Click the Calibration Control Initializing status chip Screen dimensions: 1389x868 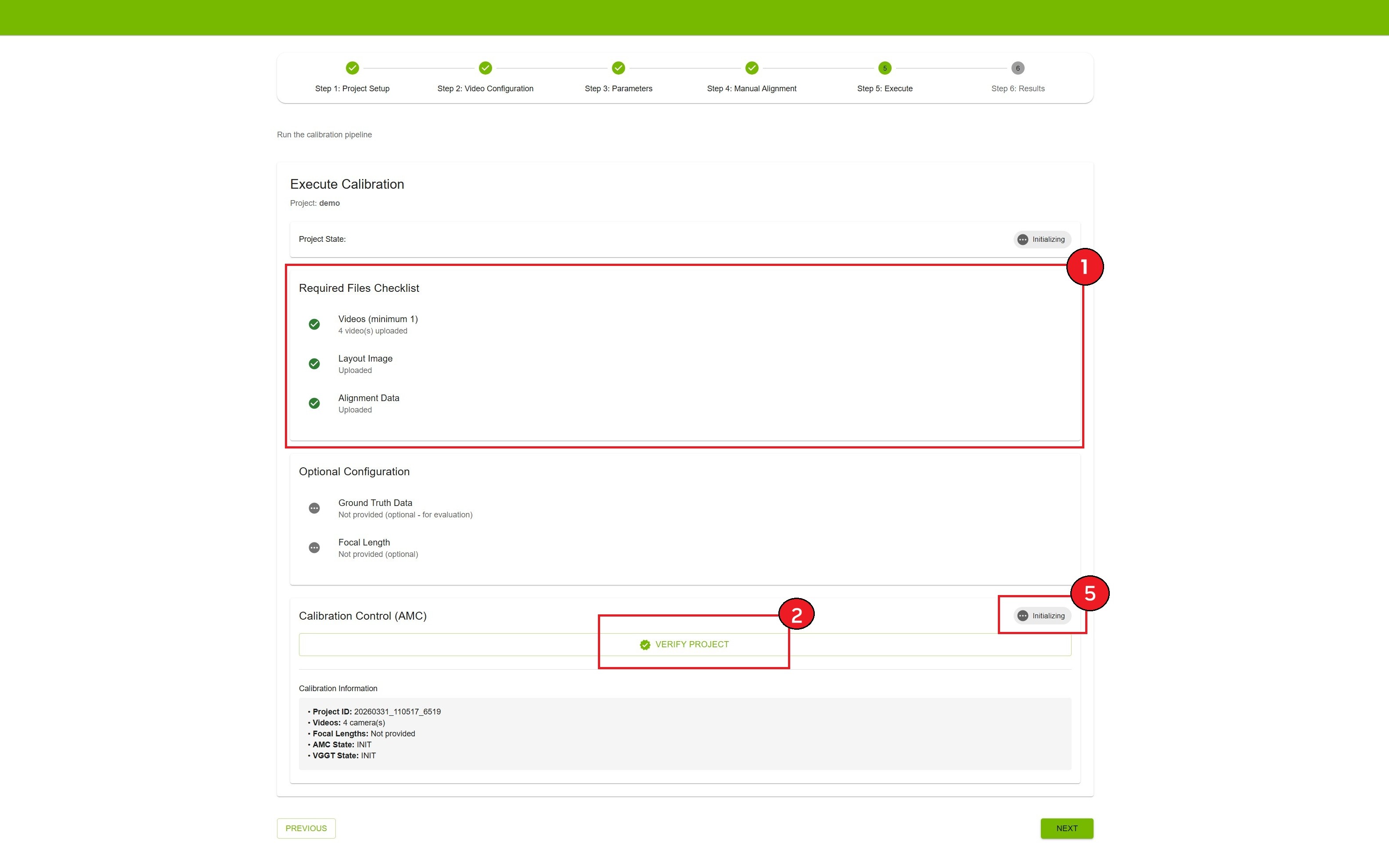[1042, 616]
